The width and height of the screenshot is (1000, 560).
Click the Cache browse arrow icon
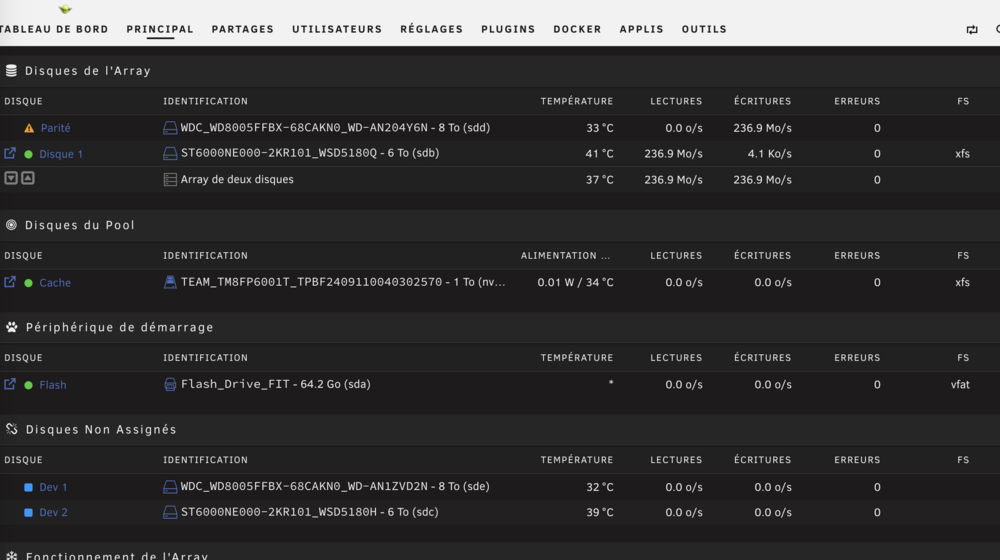[10, 282]
